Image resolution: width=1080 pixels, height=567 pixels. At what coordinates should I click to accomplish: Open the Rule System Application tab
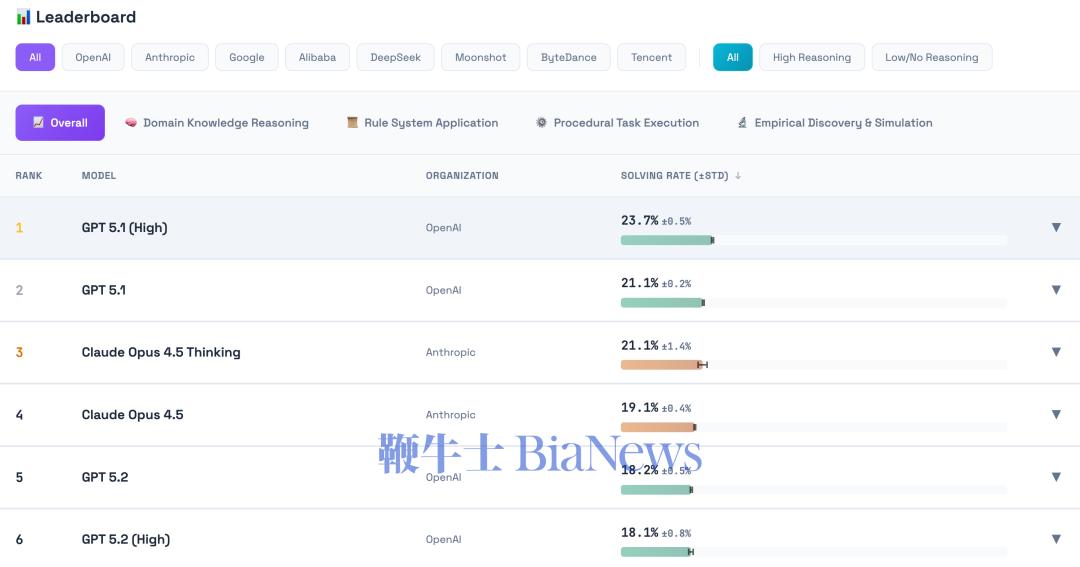(x=431, y=123)
